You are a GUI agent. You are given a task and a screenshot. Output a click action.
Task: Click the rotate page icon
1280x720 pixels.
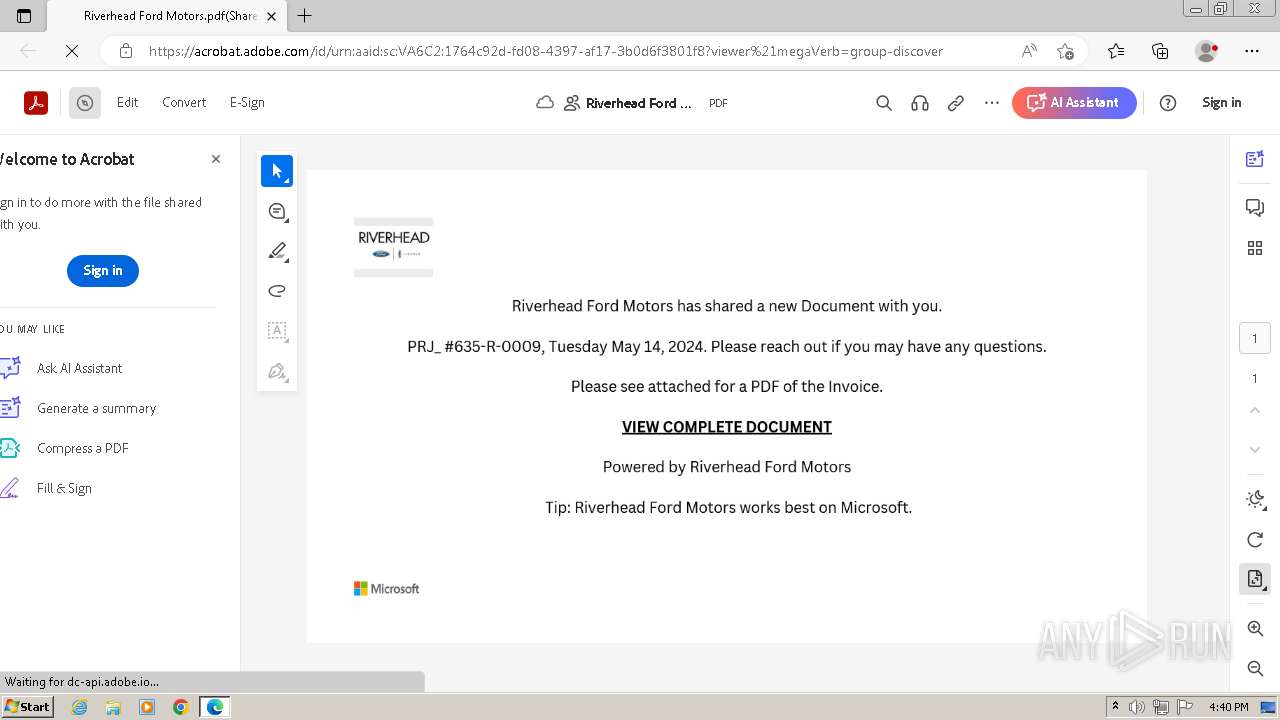[x=1255, y=539]
